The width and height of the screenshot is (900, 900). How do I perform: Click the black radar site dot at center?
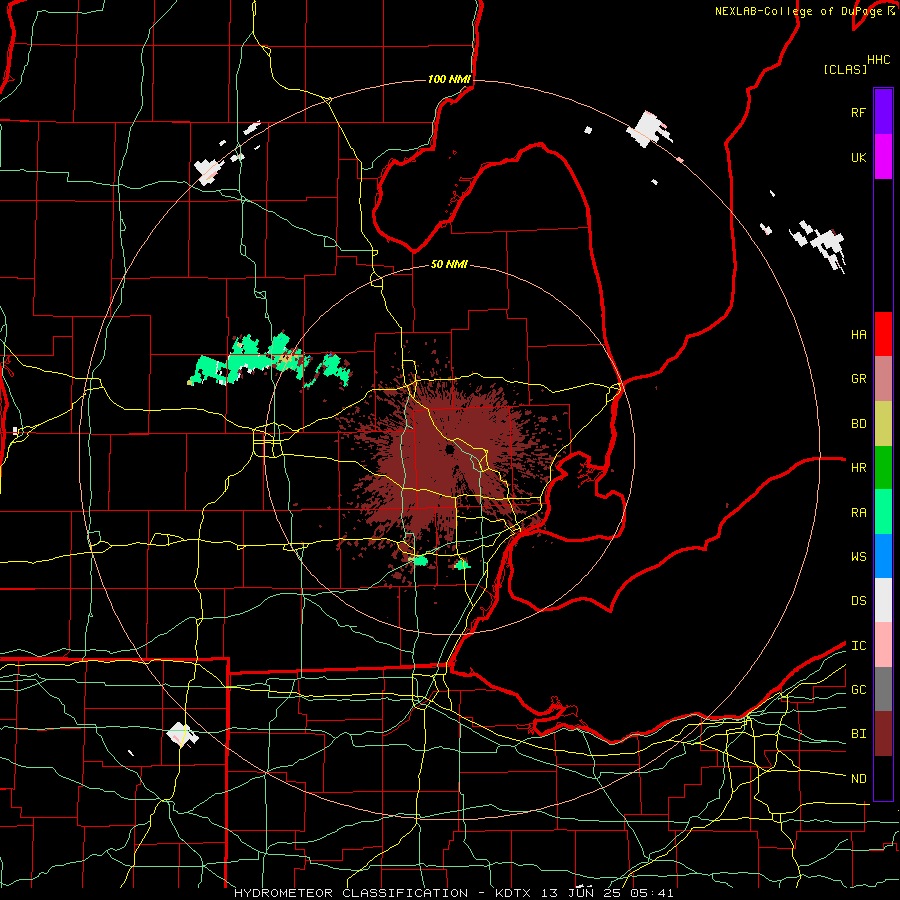[449, 449]
